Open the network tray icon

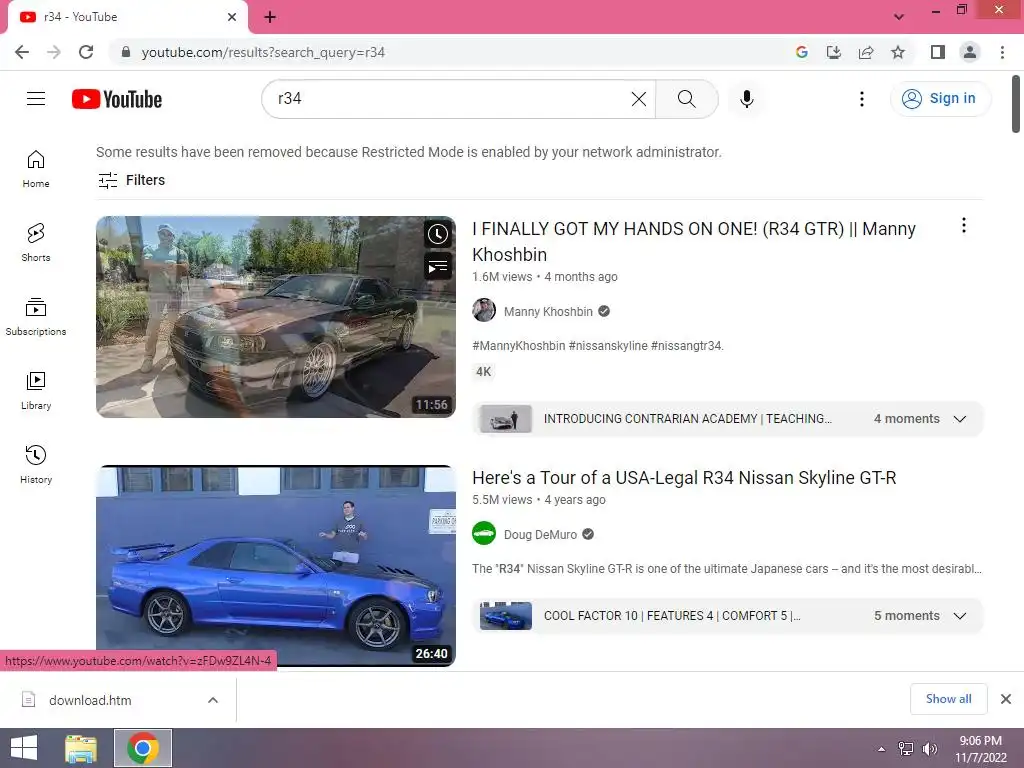pos(906,749)
